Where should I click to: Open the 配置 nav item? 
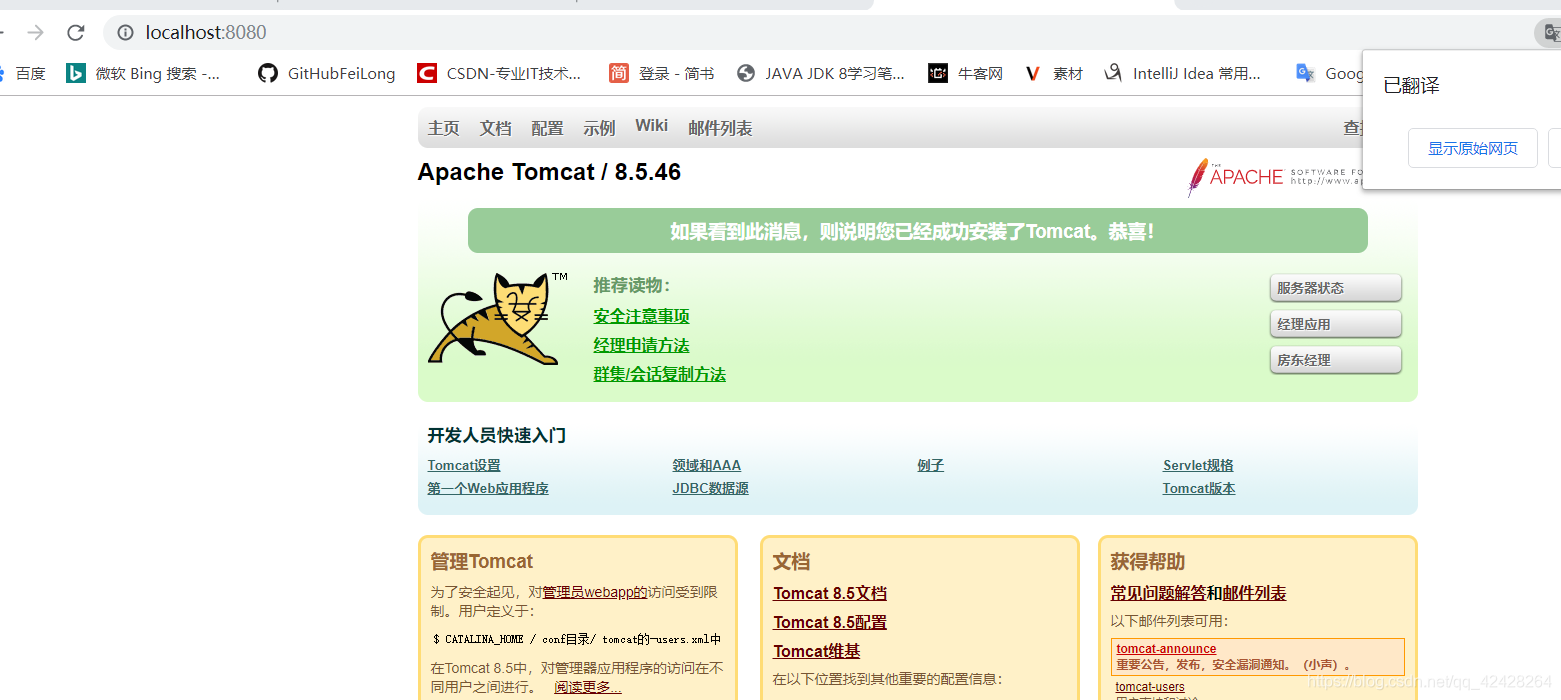548,128
